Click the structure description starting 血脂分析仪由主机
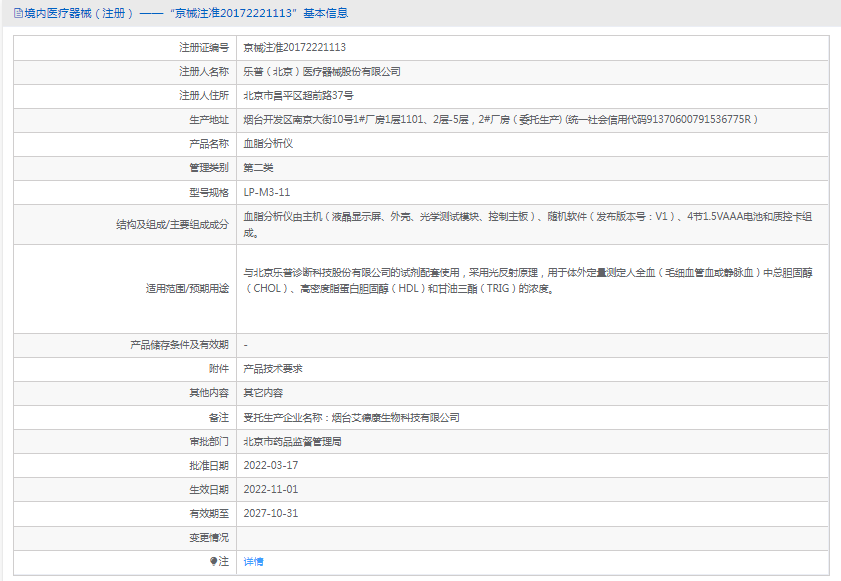This screenshot has width=841, height=581. tap(528, 225)
